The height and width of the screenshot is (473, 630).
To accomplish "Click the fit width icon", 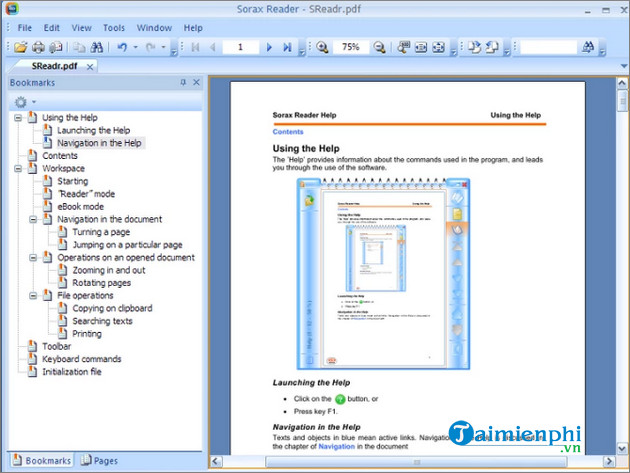I will point(421,47).
